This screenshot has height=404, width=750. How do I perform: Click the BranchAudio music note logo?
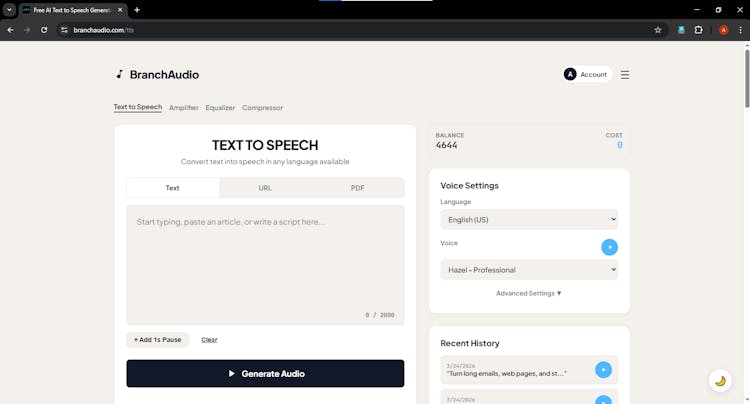(119, 74)
